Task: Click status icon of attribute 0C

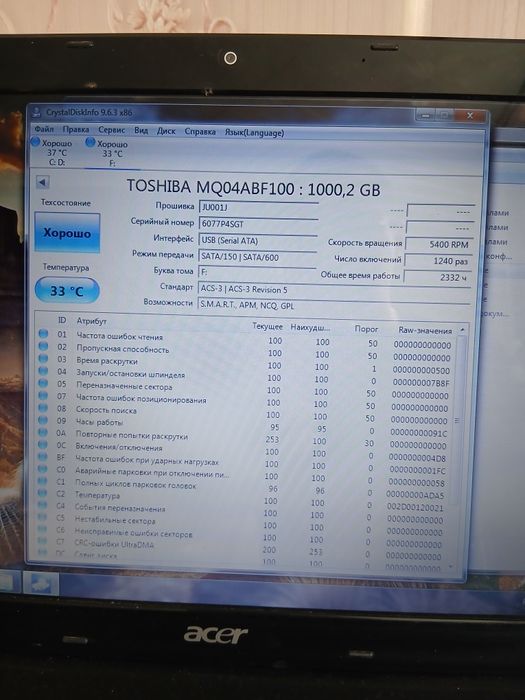Action: coord(42,444)
